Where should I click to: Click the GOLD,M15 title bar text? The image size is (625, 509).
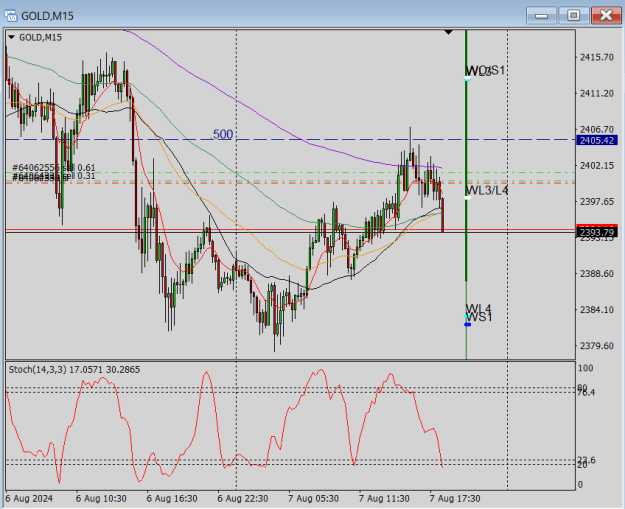pyautogui.click(x=47, y=16)
